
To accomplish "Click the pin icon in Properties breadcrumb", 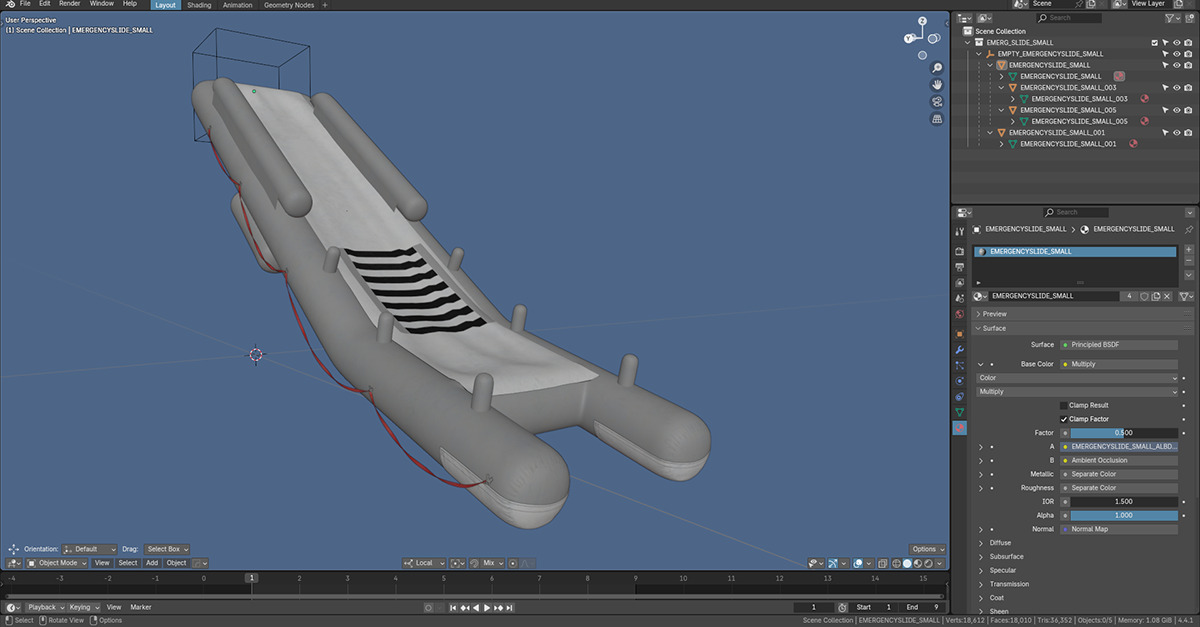I will pos(1190,229).
